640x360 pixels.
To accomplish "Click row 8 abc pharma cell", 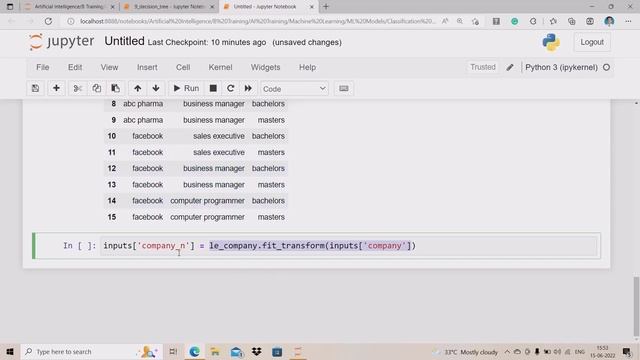I will 143,104.
